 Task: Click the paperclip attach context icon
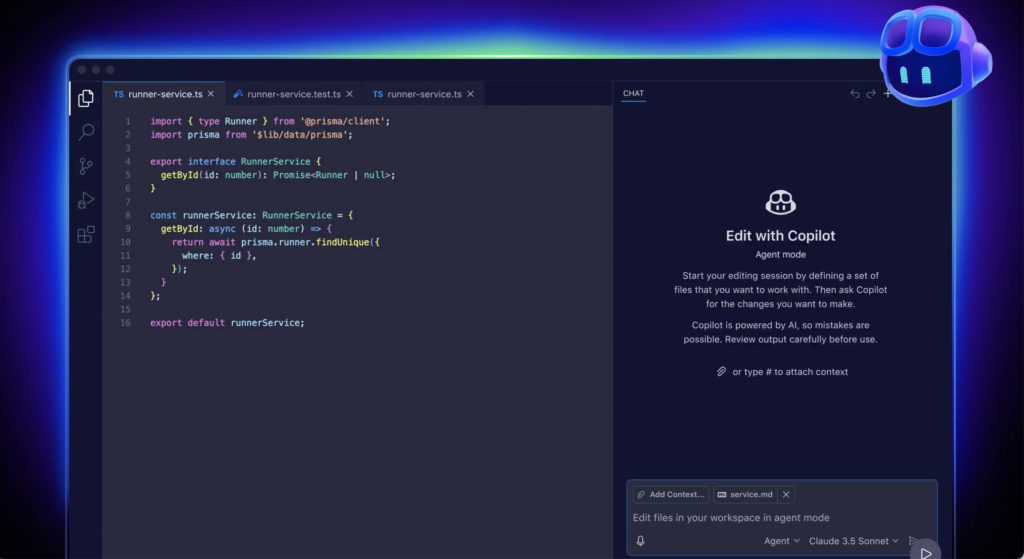721,372
